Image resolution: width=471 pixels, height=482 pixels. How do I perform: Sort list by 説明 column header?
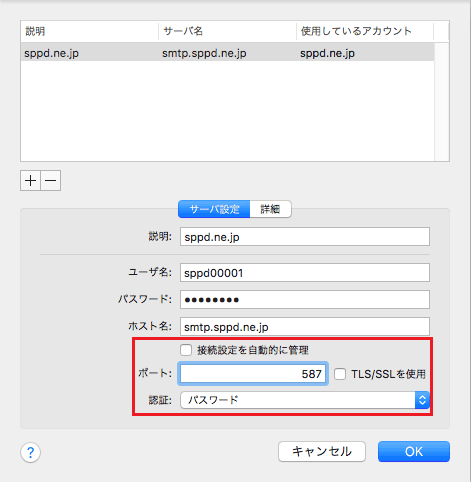(89, 31)
